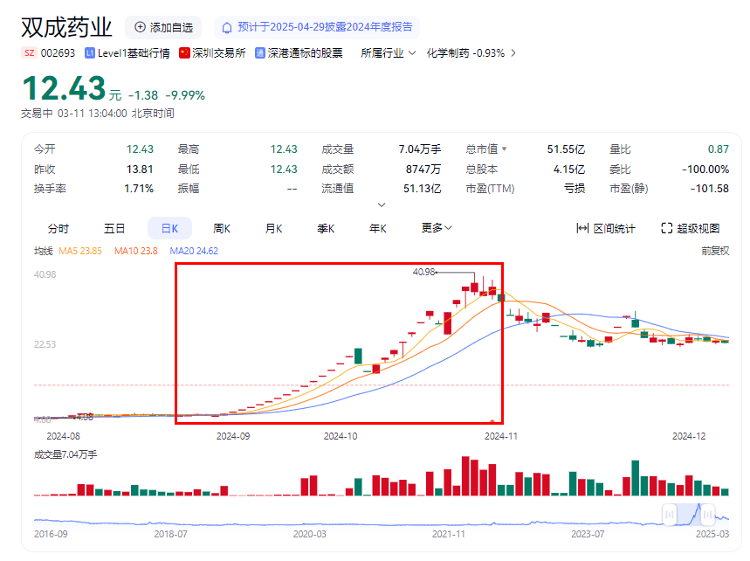Click the MA5 23.85 indicator label
This screenshot has width=750, height=561.
tap(80, 251)
